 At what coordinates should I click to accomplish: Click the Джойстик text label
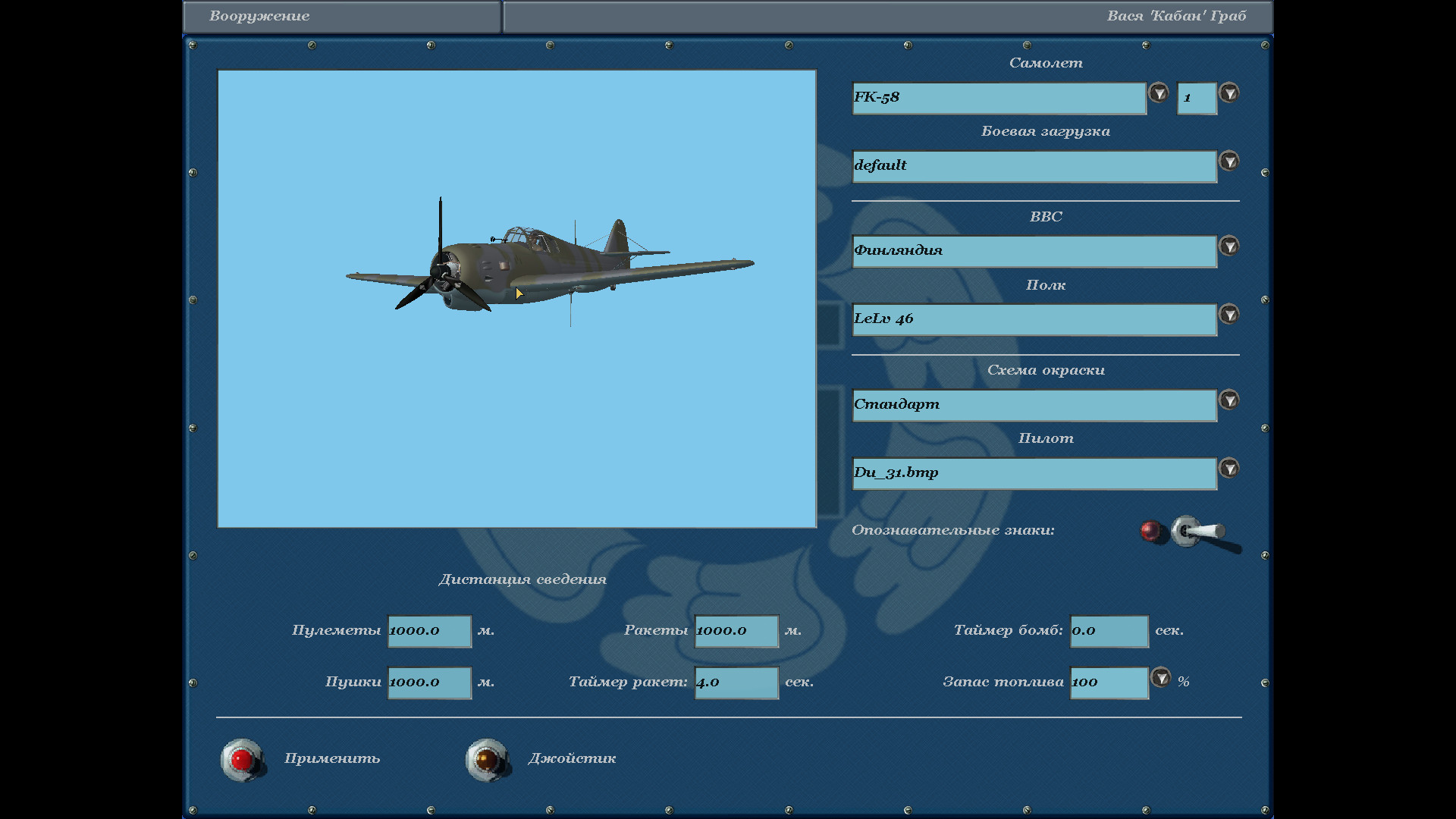pos(572,758)
